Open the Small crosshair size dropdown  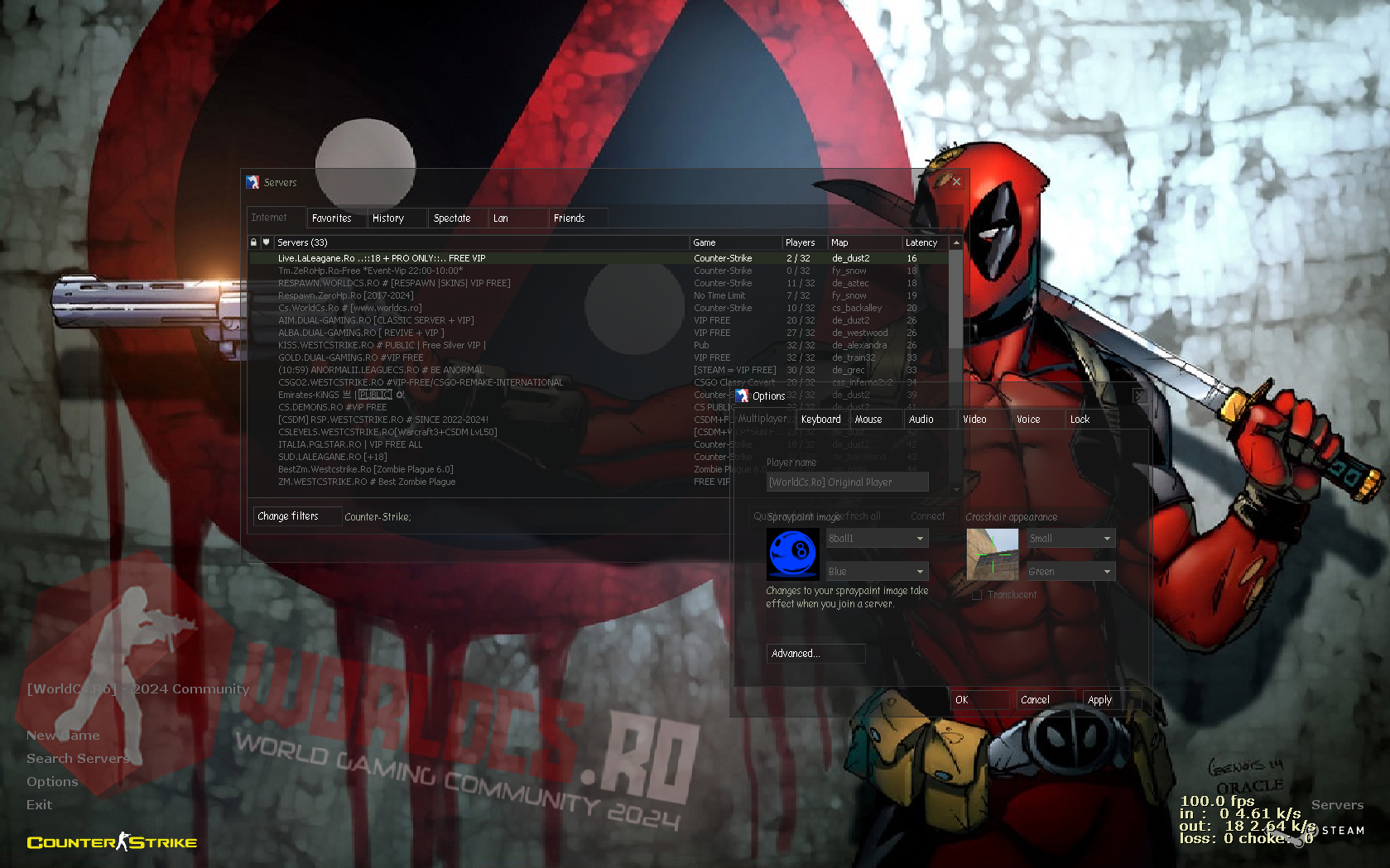[x=1070, y=538]
